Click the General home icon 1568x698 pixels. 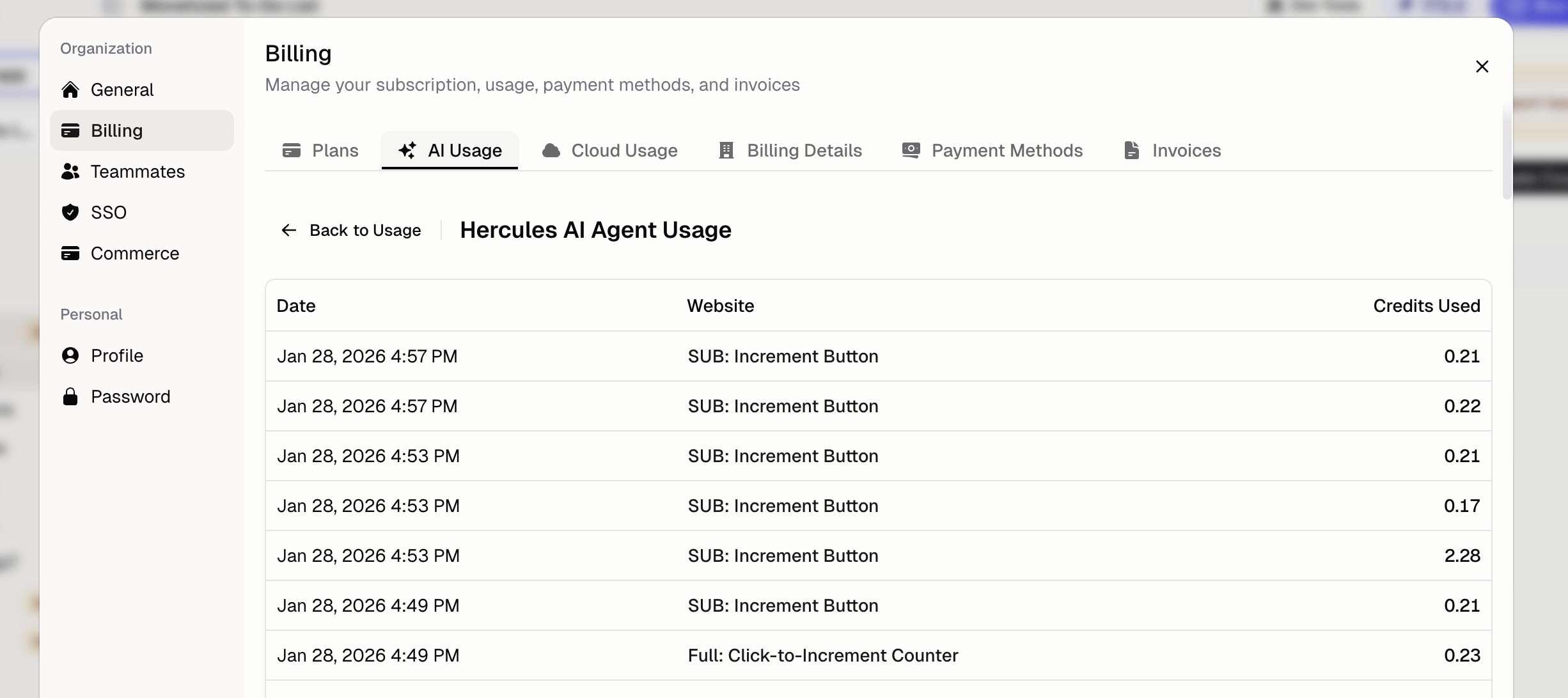70,89
